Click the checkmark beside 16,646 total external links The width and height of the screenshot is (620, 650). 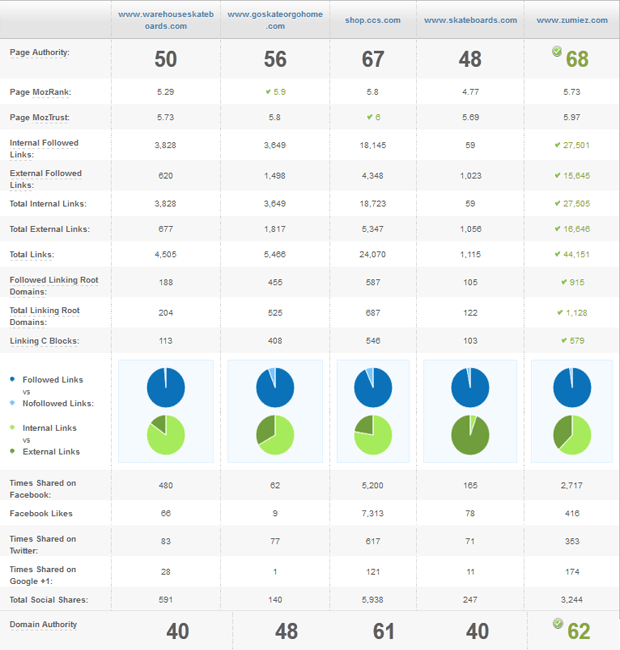point(557,228)
